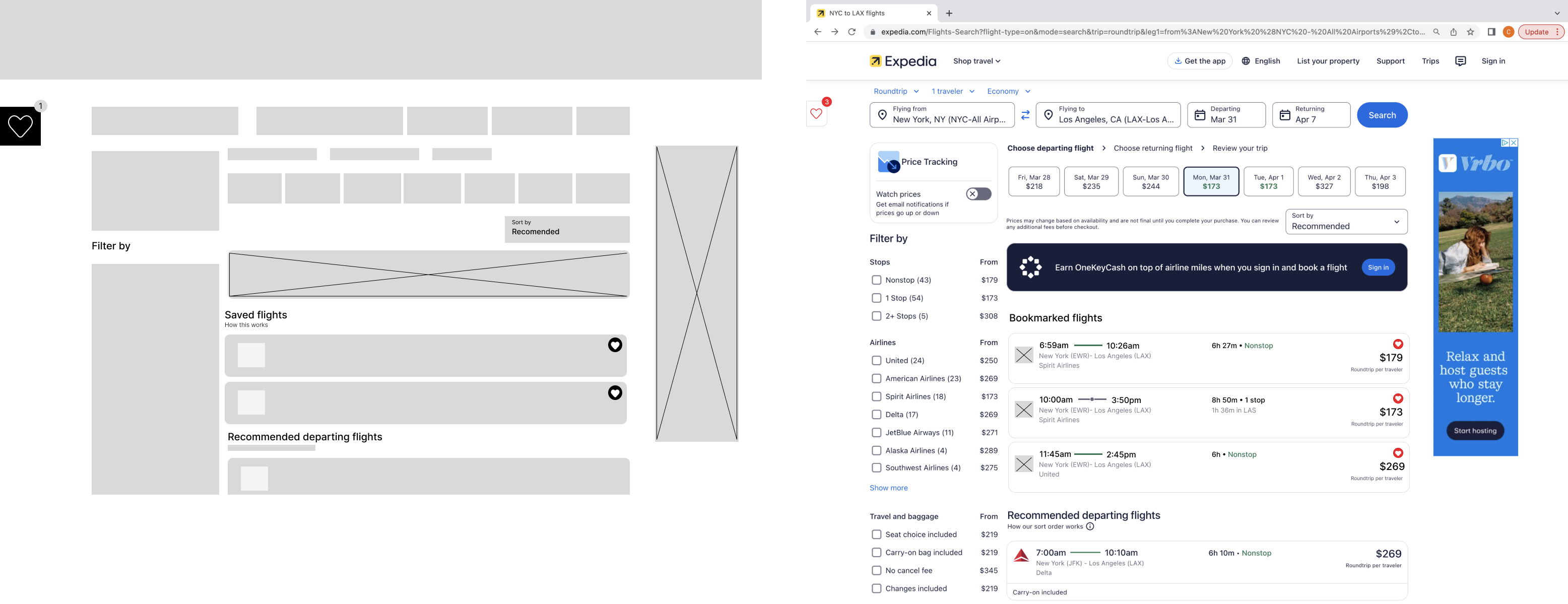Click the heart on the $269 United flight
Viewport: 1568px width, 604px height.
click(x=1398, y=453)
